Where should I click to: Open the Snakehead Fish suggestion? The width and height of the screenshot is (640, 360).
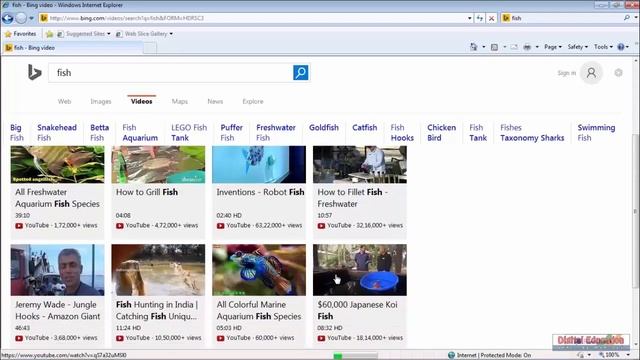pos(57,133)
